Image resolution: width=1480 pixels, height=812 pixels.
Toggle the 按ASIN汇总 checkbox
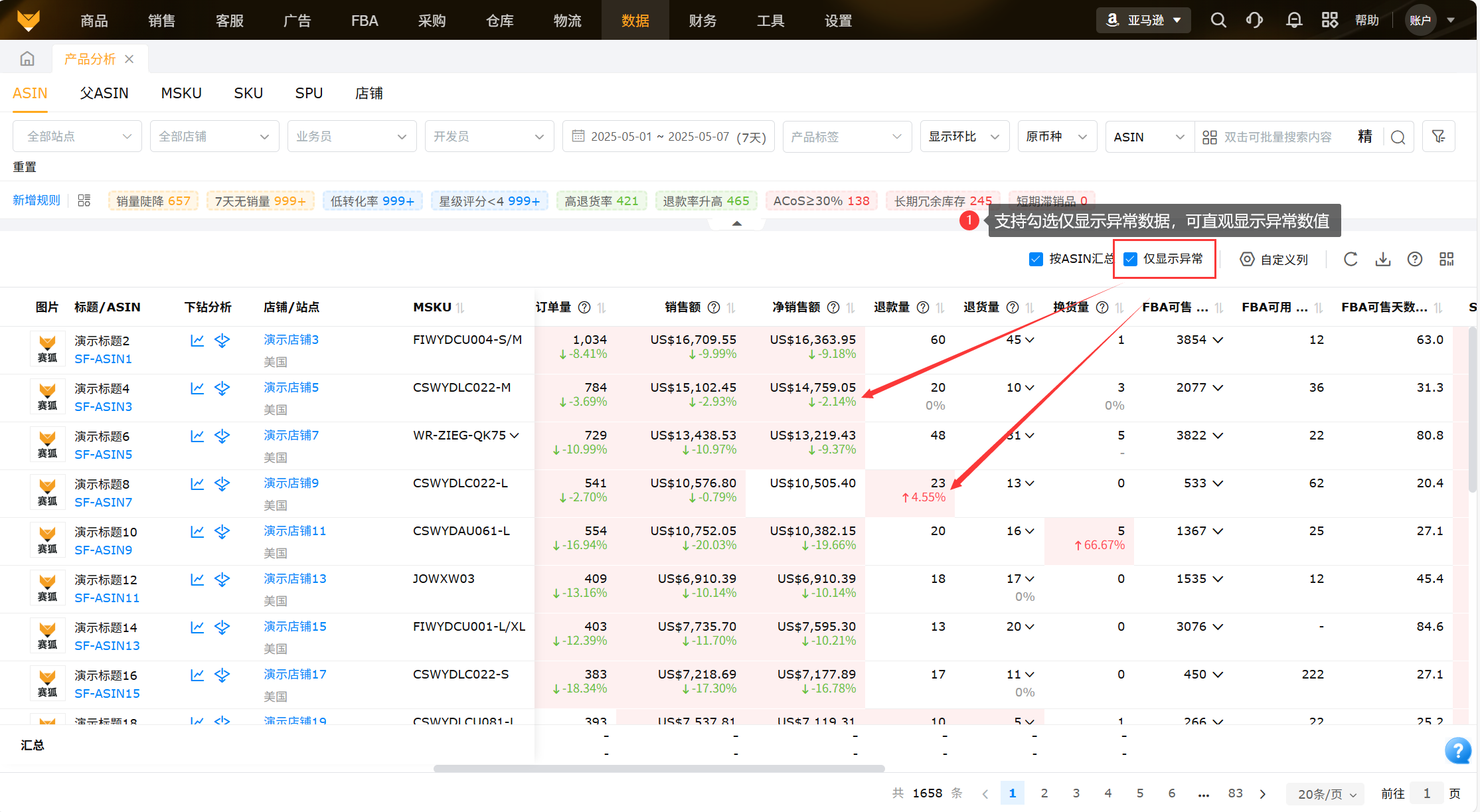[x=1036, y=259]
